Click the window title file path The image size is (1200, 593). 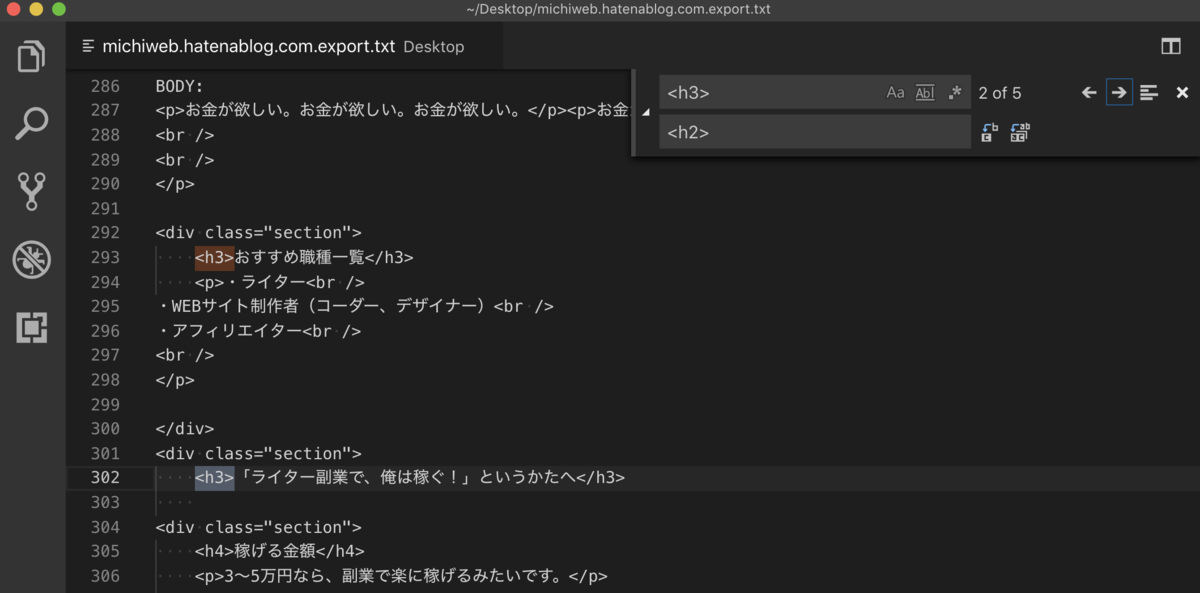[x=618, y=9]
